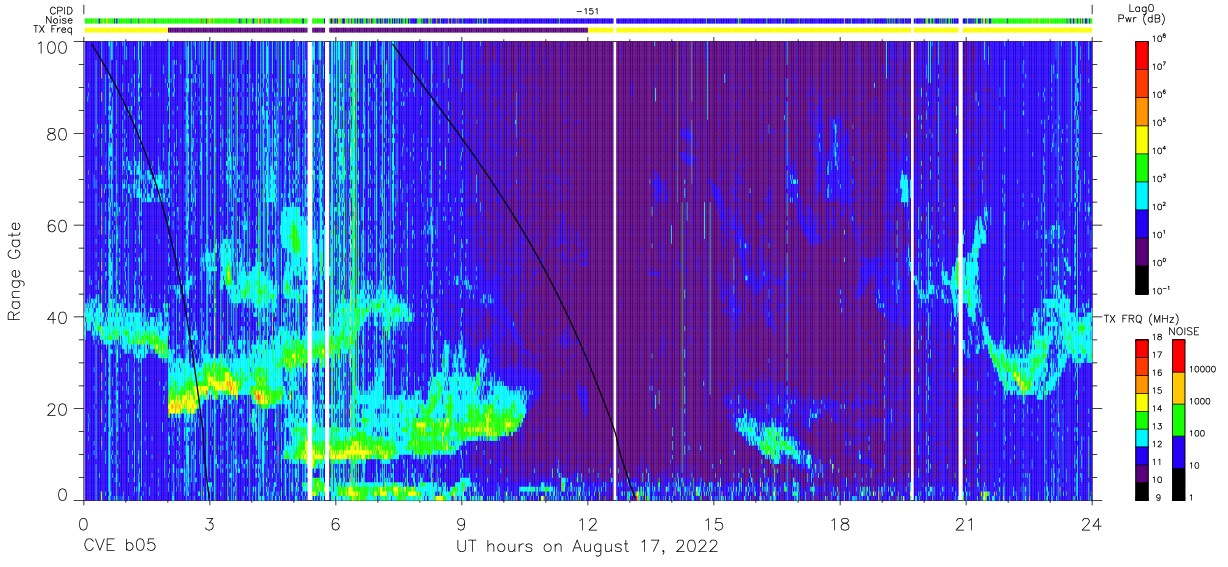This screenshot has width=1228, height=567.
Task: Pick the cyan 12–13 MHz segment of TX FRQ bar
Action: 1142,436
